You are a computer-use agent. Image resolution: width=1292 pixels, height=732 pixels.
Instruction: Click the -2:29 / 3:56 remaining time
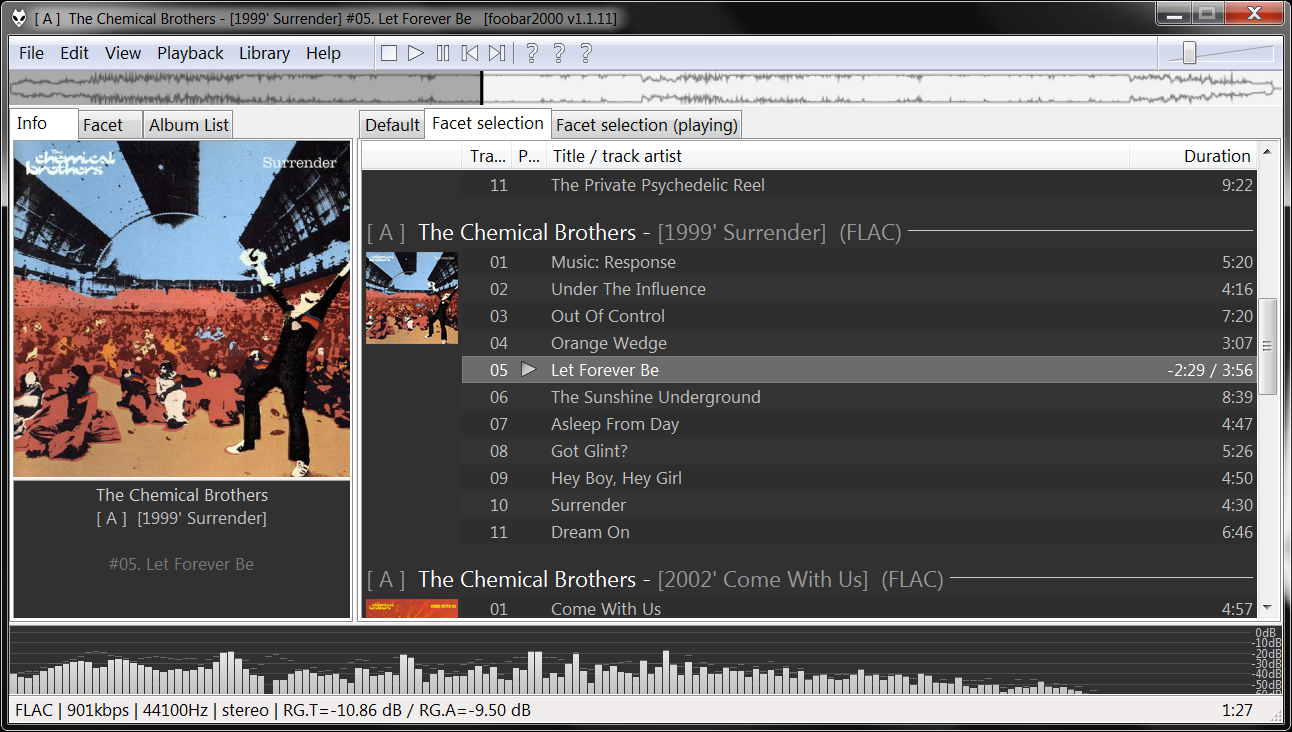[x=1210, y=370]
